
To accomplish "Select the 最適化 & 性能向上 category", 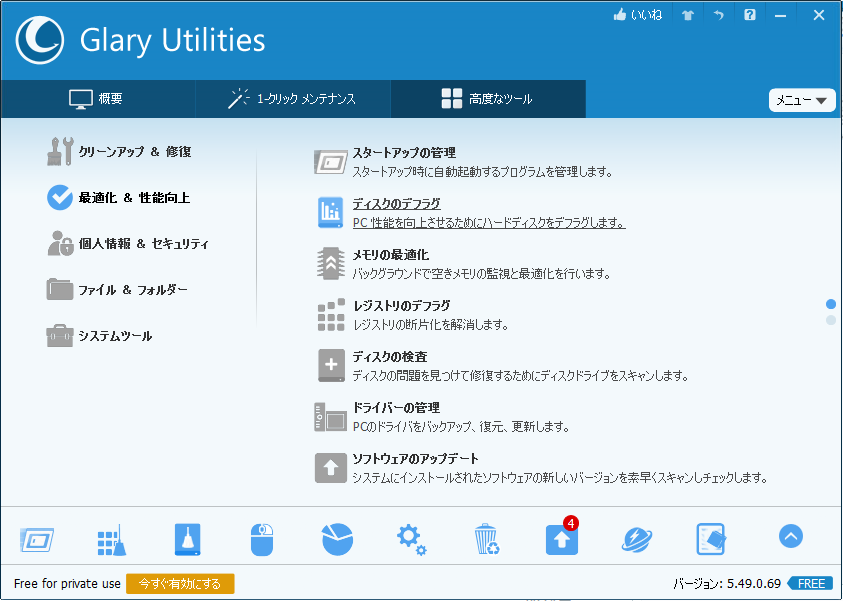I will point(118,198).
